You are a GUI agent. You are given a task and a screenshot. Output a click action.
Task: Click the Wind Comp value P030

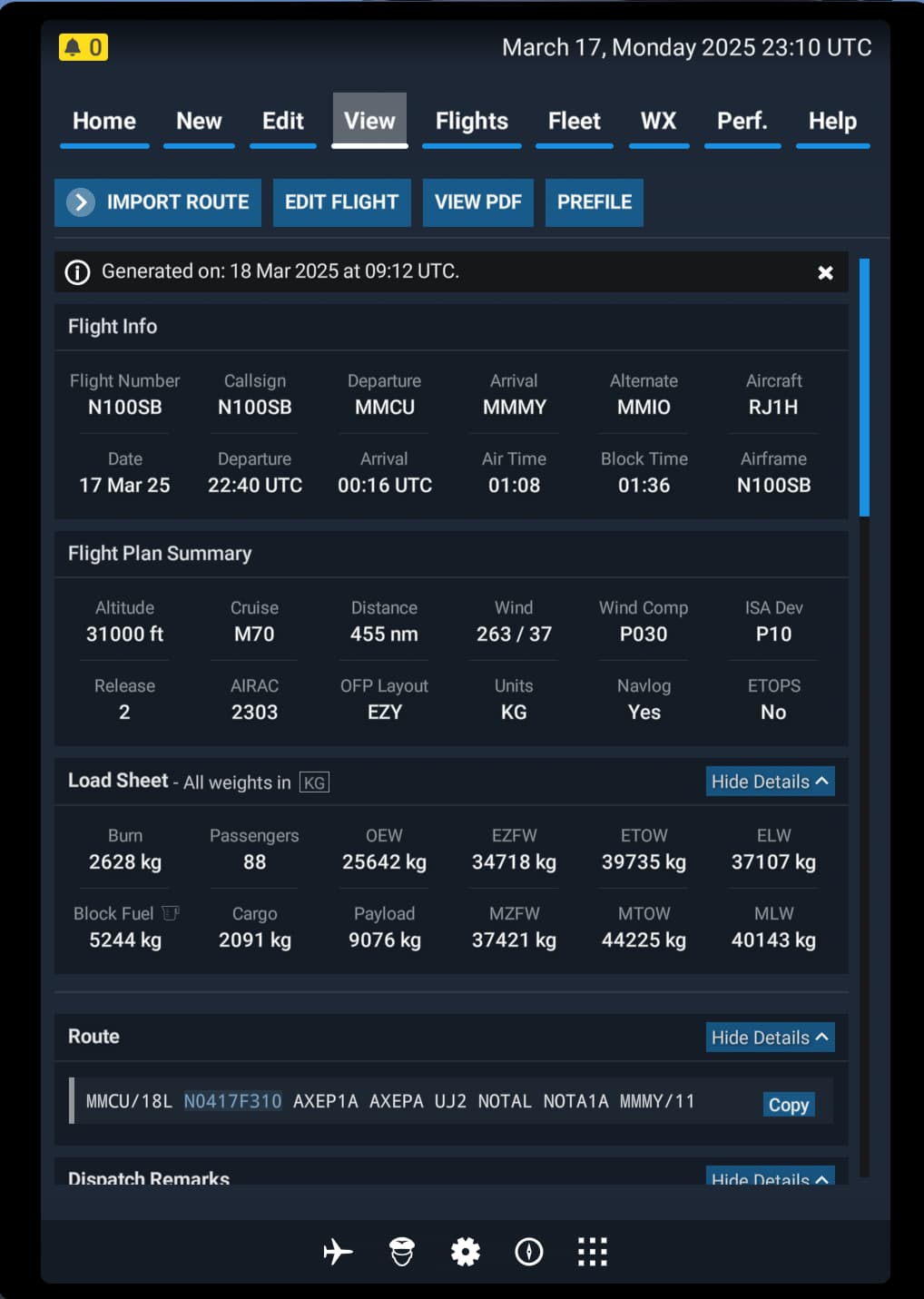(644, 635)
